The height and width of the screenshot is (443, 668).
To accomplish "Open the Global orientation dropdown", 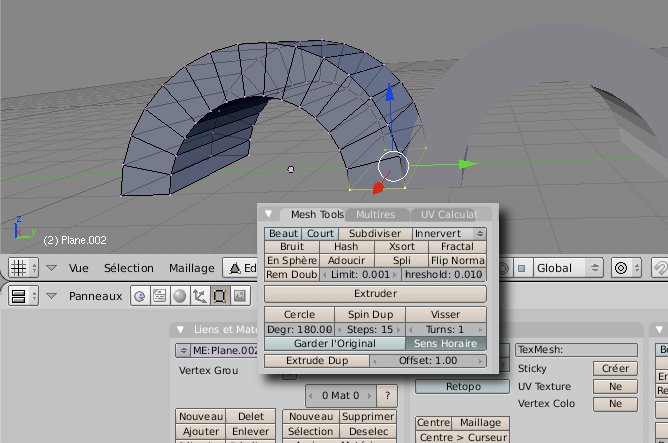I will click(x=568, y=268).
